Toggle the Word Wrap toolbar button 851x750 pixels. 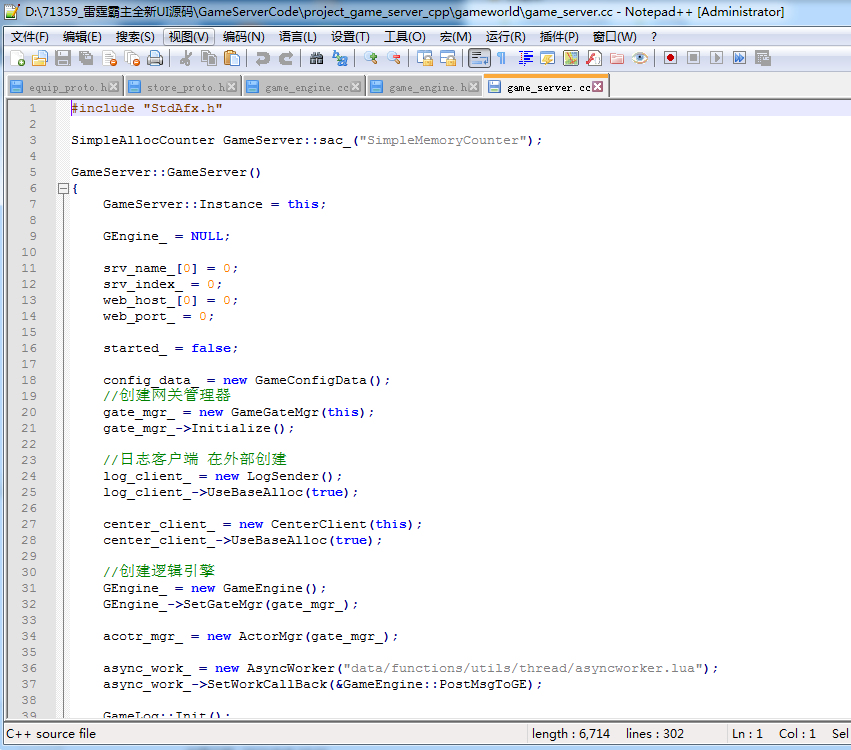[479, 59]
